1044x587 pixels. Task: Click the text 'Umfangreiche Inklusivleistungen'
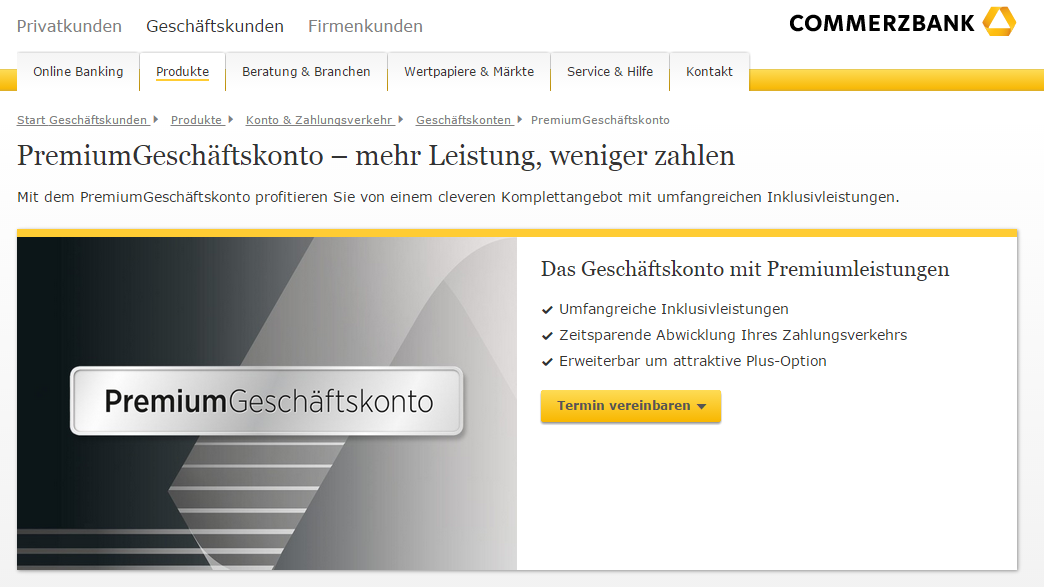674,309
